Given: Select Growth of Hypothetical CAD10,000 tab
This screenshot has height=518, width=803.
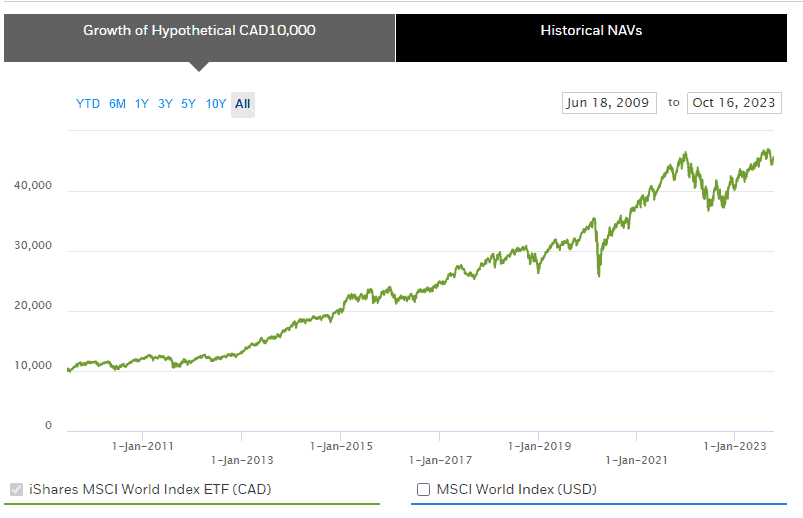Looking at the screenshot, I should click(199, 30).
